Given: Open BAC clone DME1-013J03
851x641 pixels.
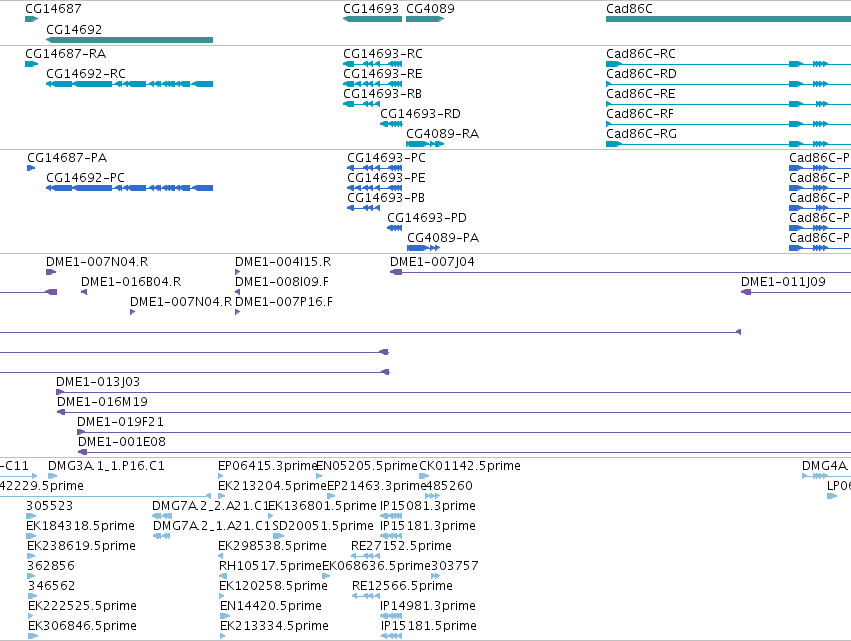Looking at the screenshot, I should tap(98, 382).
